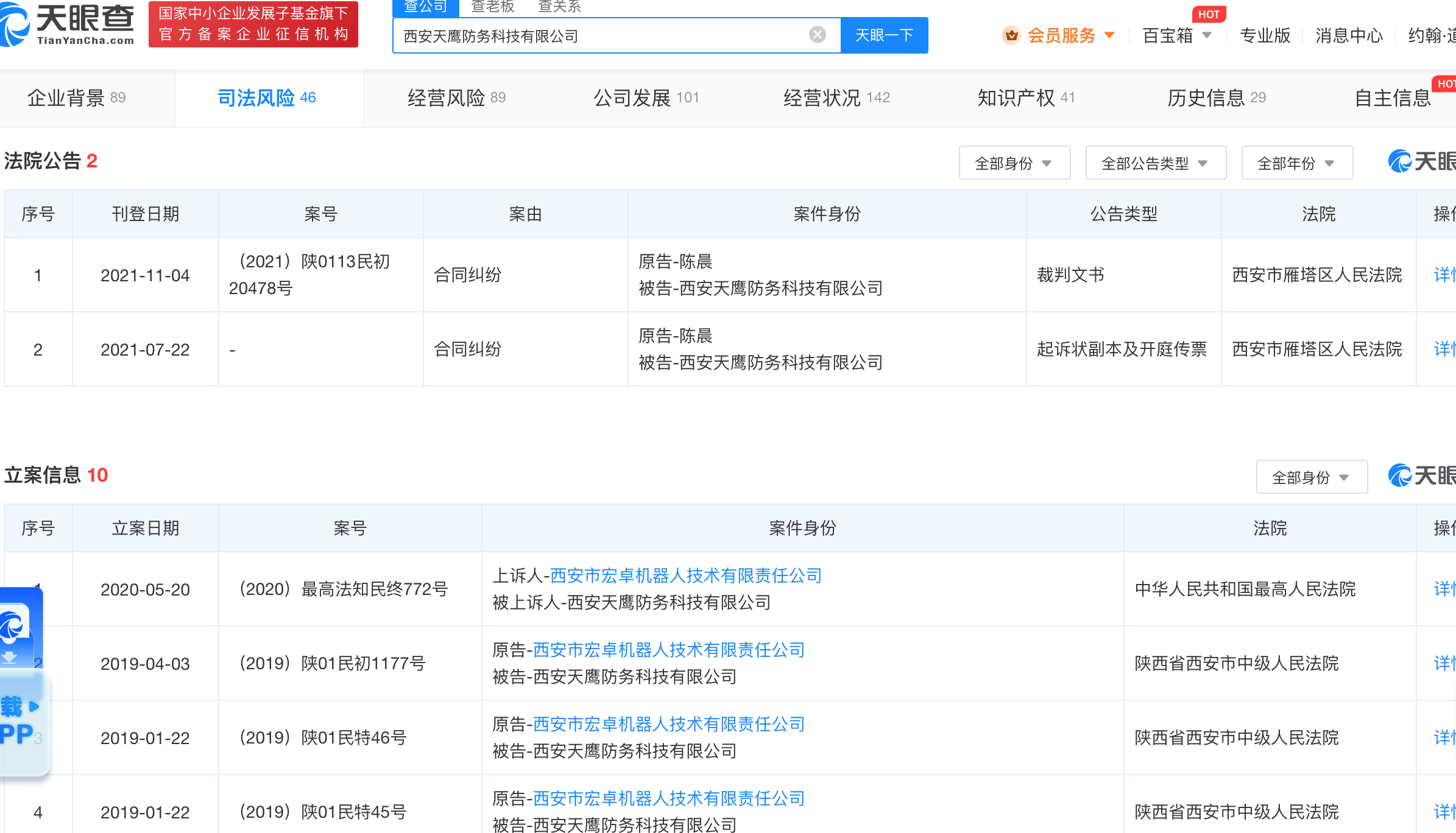Open 专业版 in top navigation
This screenshot has width=1456, height=833.
click(x=1265, y=35)
